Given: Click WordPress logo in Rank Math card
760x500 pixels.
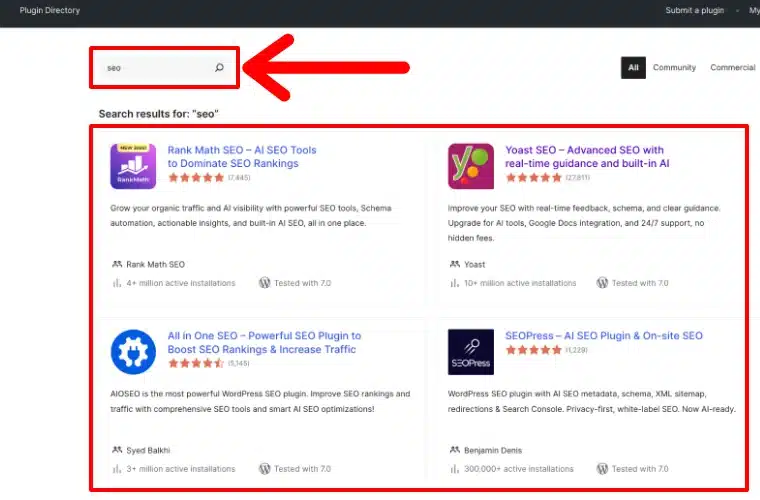Looking at the screenshot, I should point(264,282).
